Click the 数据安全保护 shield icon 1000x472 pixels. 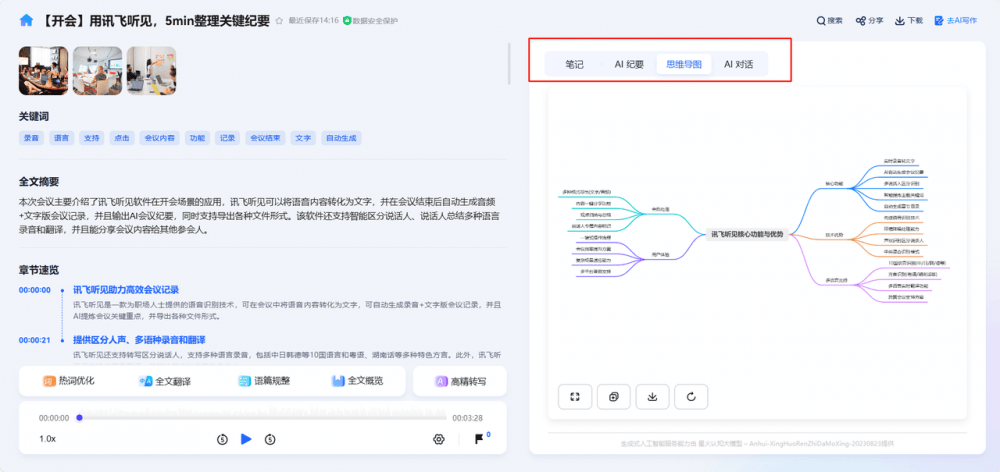(347, 20)
